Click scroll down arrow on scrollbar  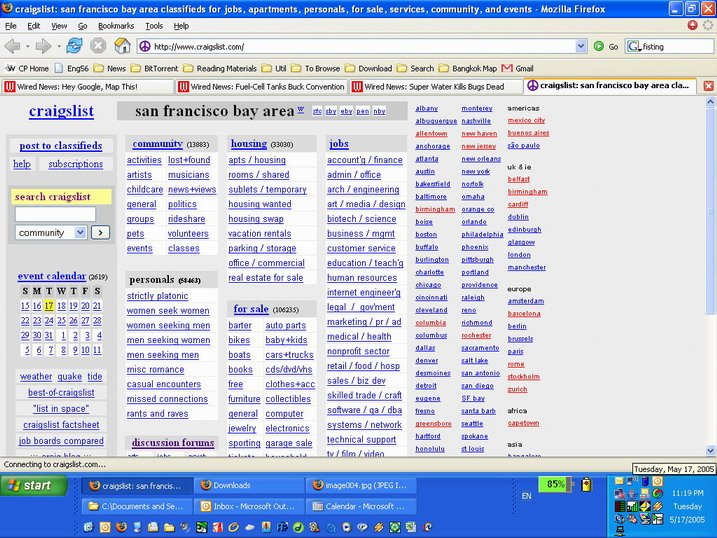pyautogui.click(x=710, y=450)
